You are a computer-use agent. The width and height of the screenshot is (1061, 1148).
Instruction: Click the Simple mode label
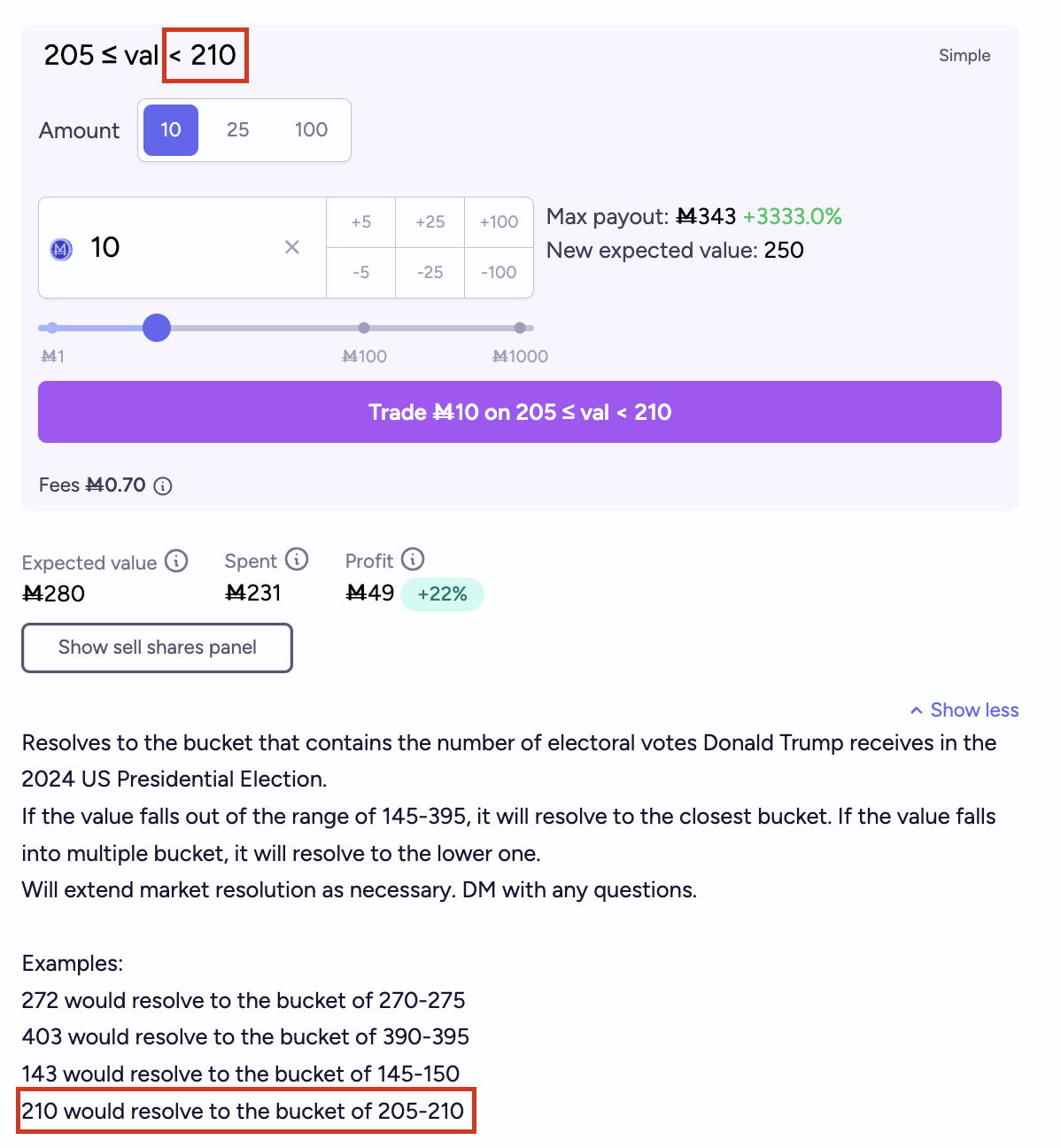(964, 55)
